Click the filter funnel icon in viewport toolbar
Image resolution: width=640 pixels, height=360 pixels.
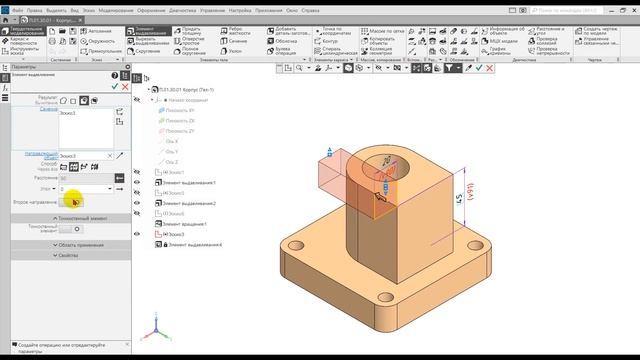[x=449, y=68]
